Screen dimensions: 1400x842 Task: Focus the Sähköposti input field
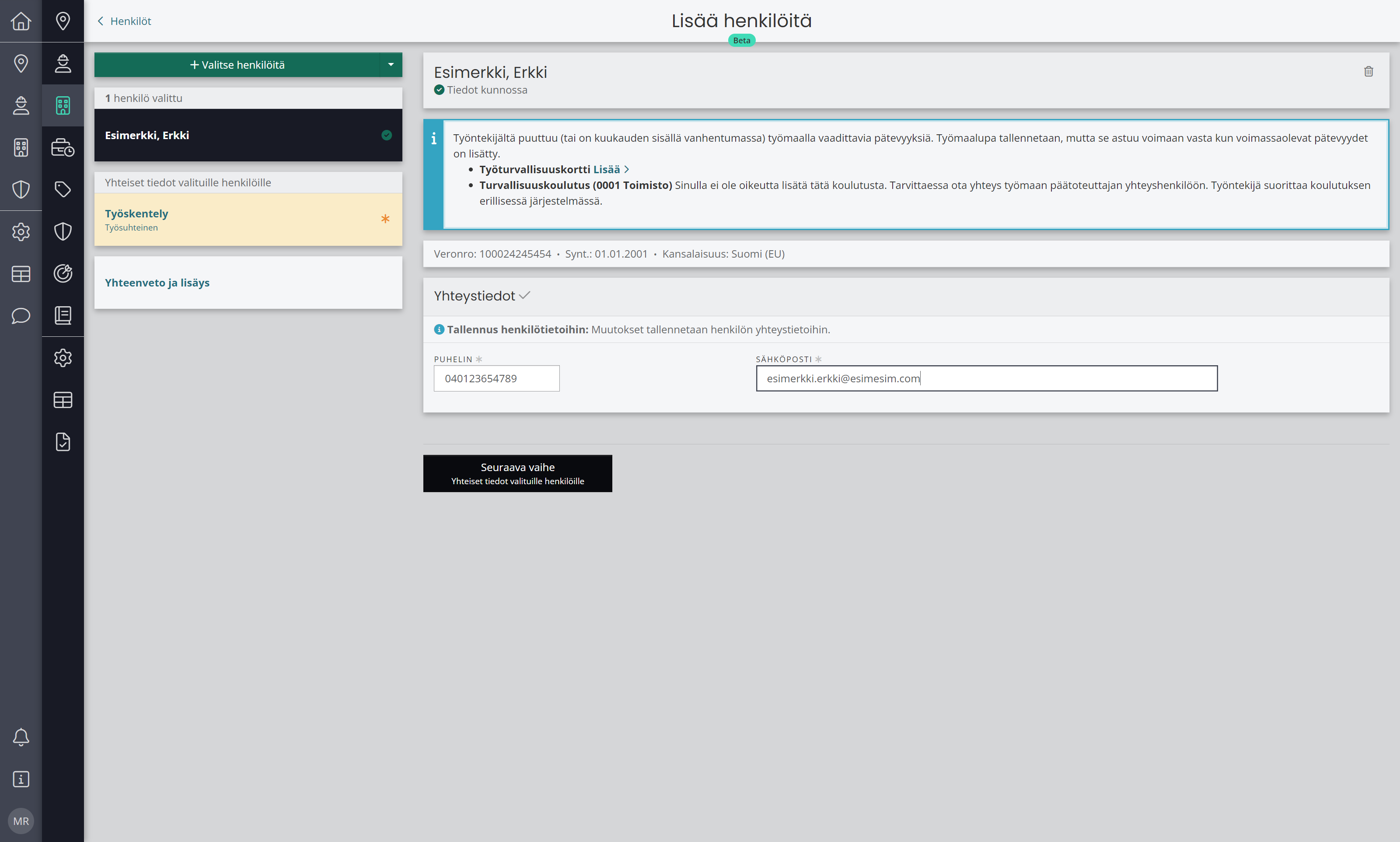[x=986, y=378]
